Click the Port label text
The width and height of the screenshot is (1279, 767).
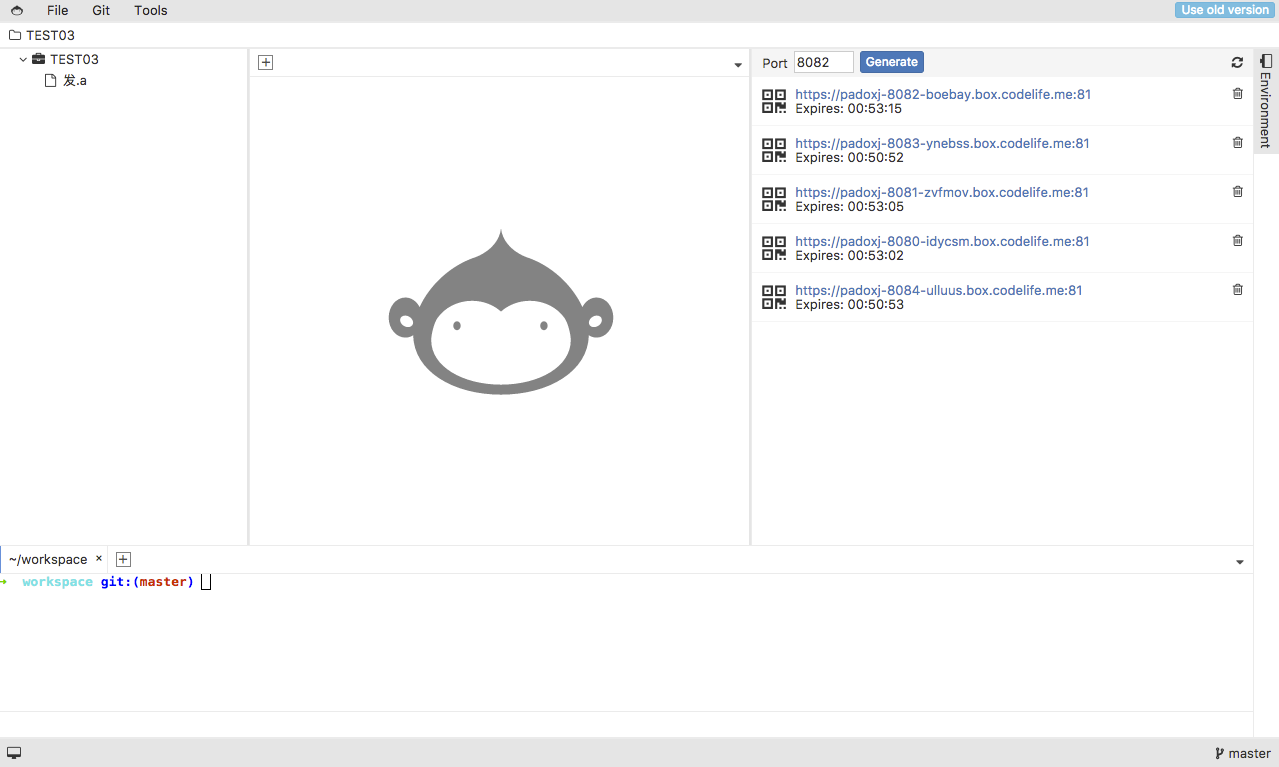pos(775,63)
